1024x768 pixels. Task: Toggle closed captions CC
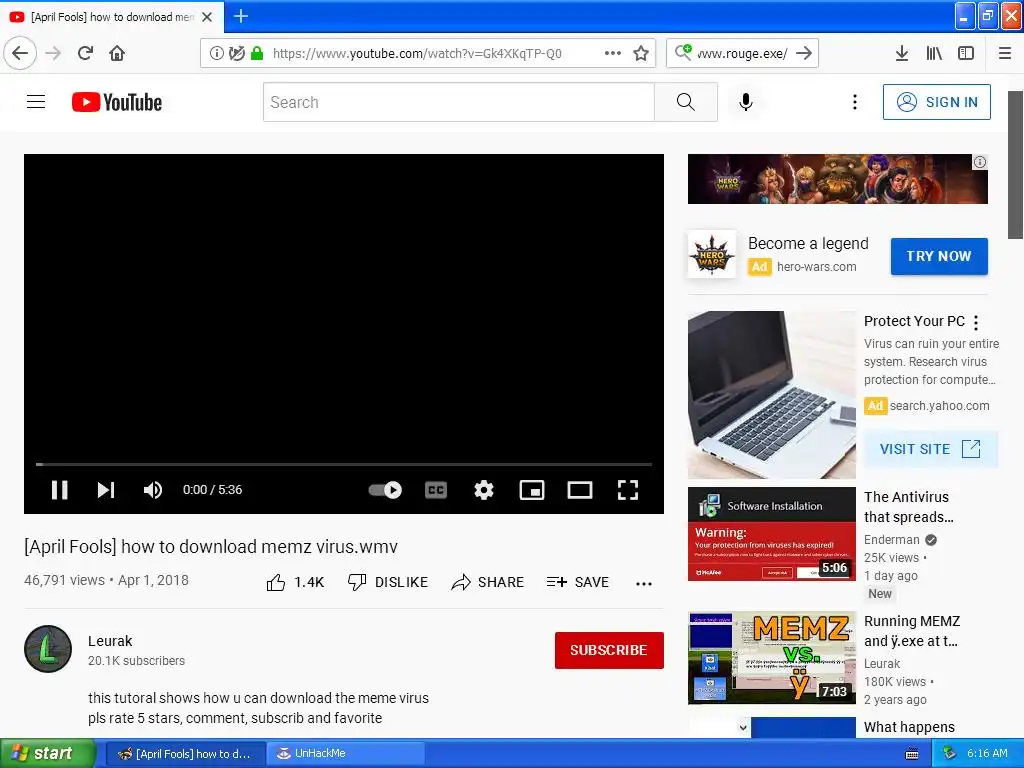pos(436,490)
